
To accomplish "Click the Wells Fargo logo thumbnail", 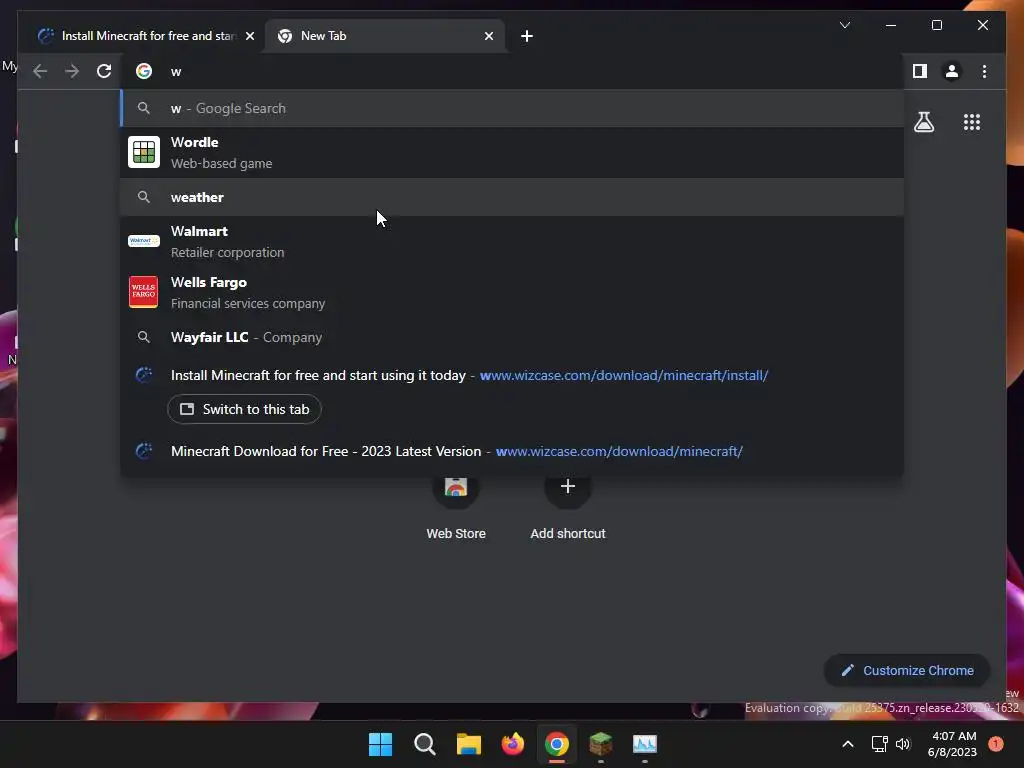I will tap(144, 291).
